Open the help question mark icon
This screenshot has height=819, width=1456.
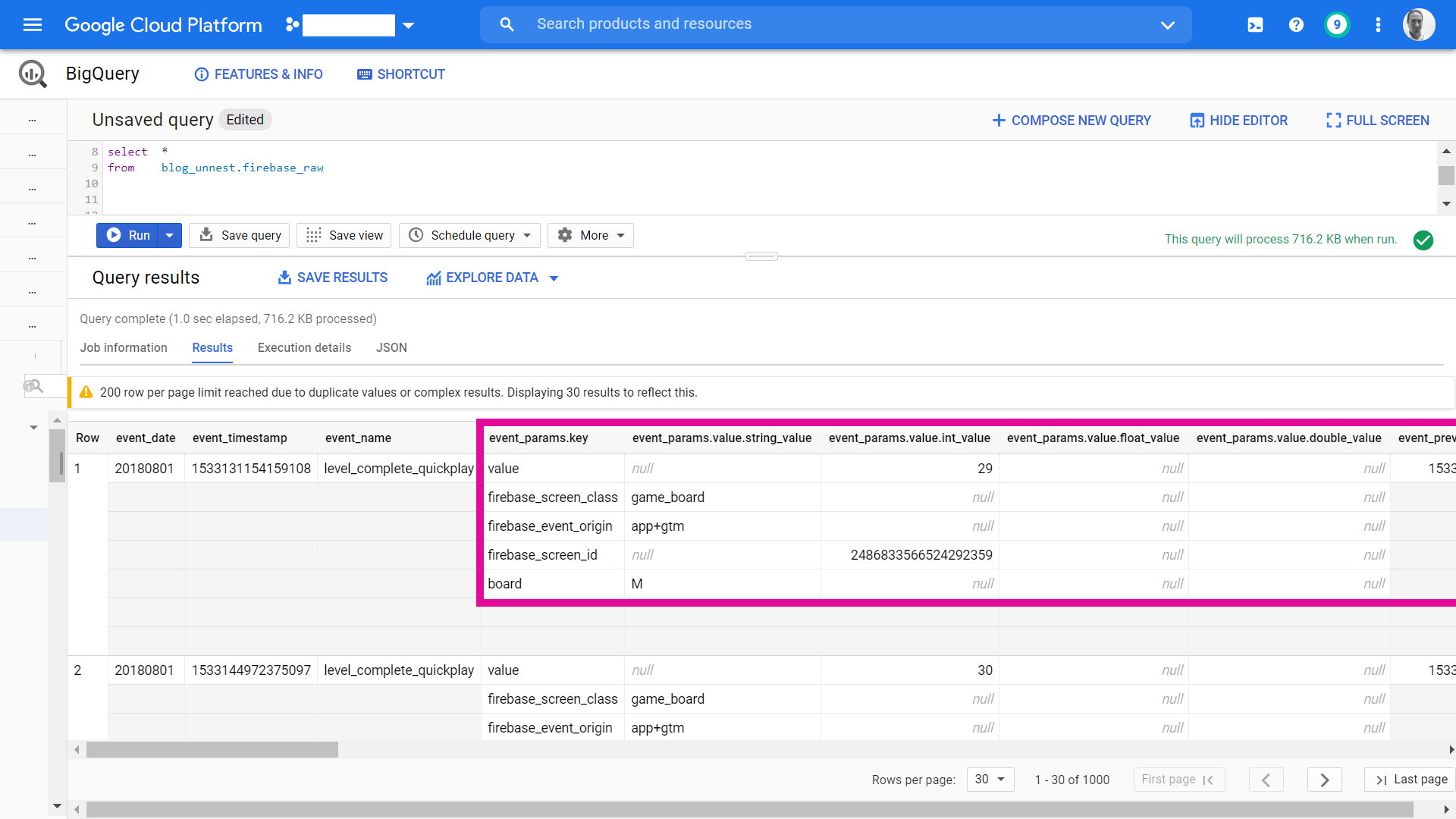[1296, 25]
